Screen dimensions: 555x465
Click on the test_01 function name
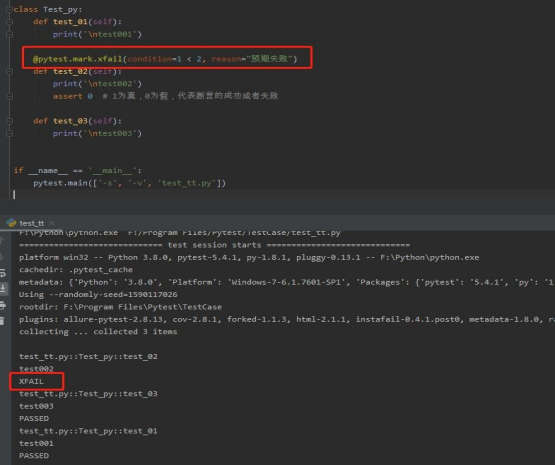pos(70,22)
